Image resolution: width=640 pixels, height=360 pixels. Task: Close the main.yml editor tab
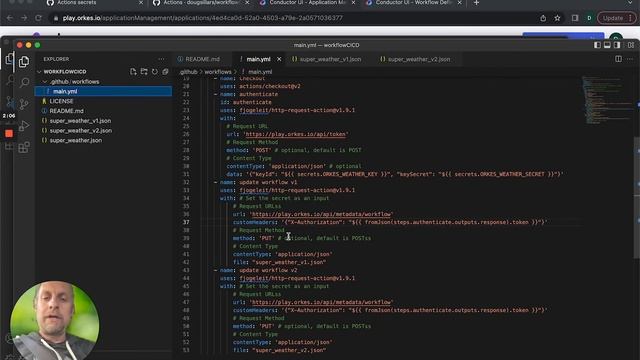(279, 59)
